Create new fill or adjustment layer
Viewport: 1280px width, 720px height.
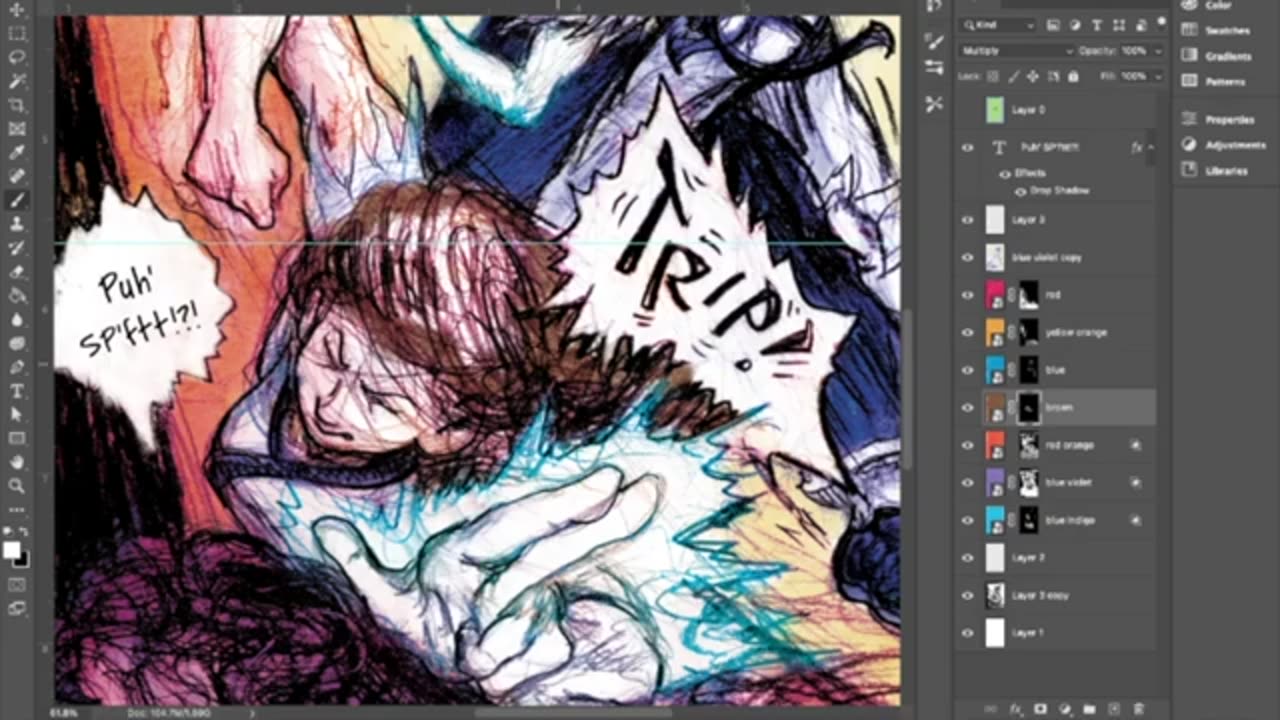(x=1064, y=709)
